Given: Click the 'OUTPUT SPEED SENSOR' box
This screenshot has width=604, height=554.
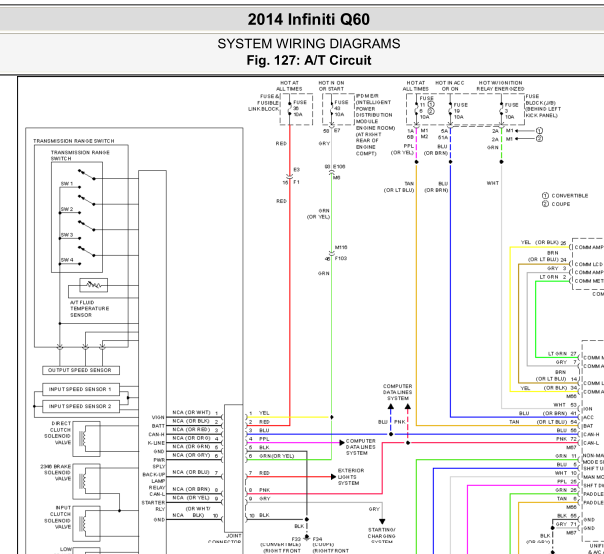Looking at the screenshot, I should click(x=81, y=370).
